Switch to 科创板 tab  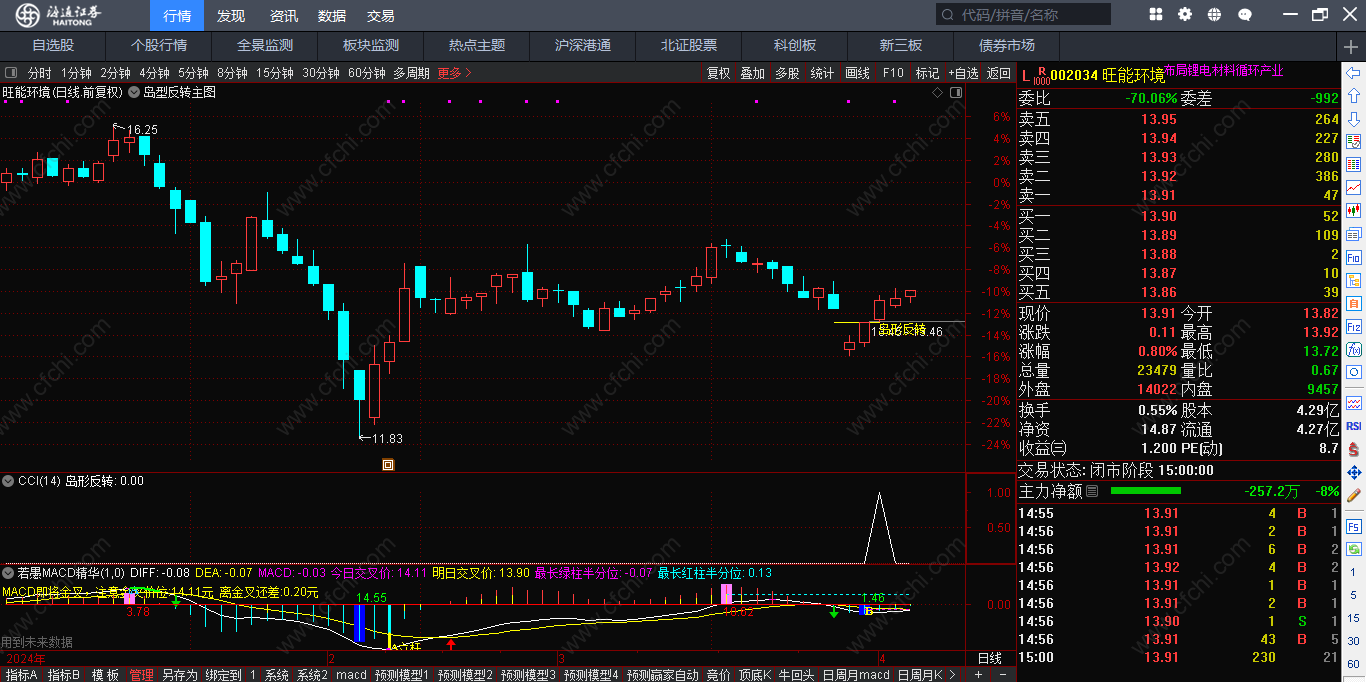pos(795,46)
